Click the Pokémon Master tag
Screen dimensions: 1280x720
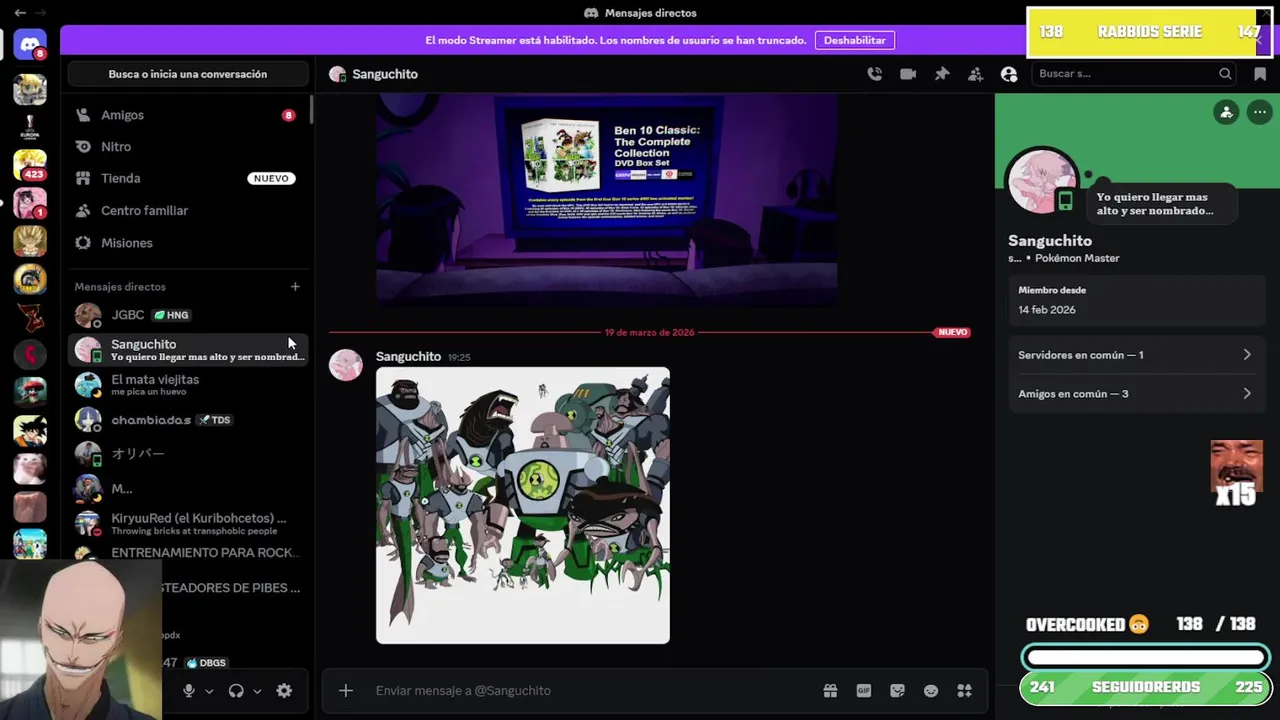click(x=1077, y=258)
